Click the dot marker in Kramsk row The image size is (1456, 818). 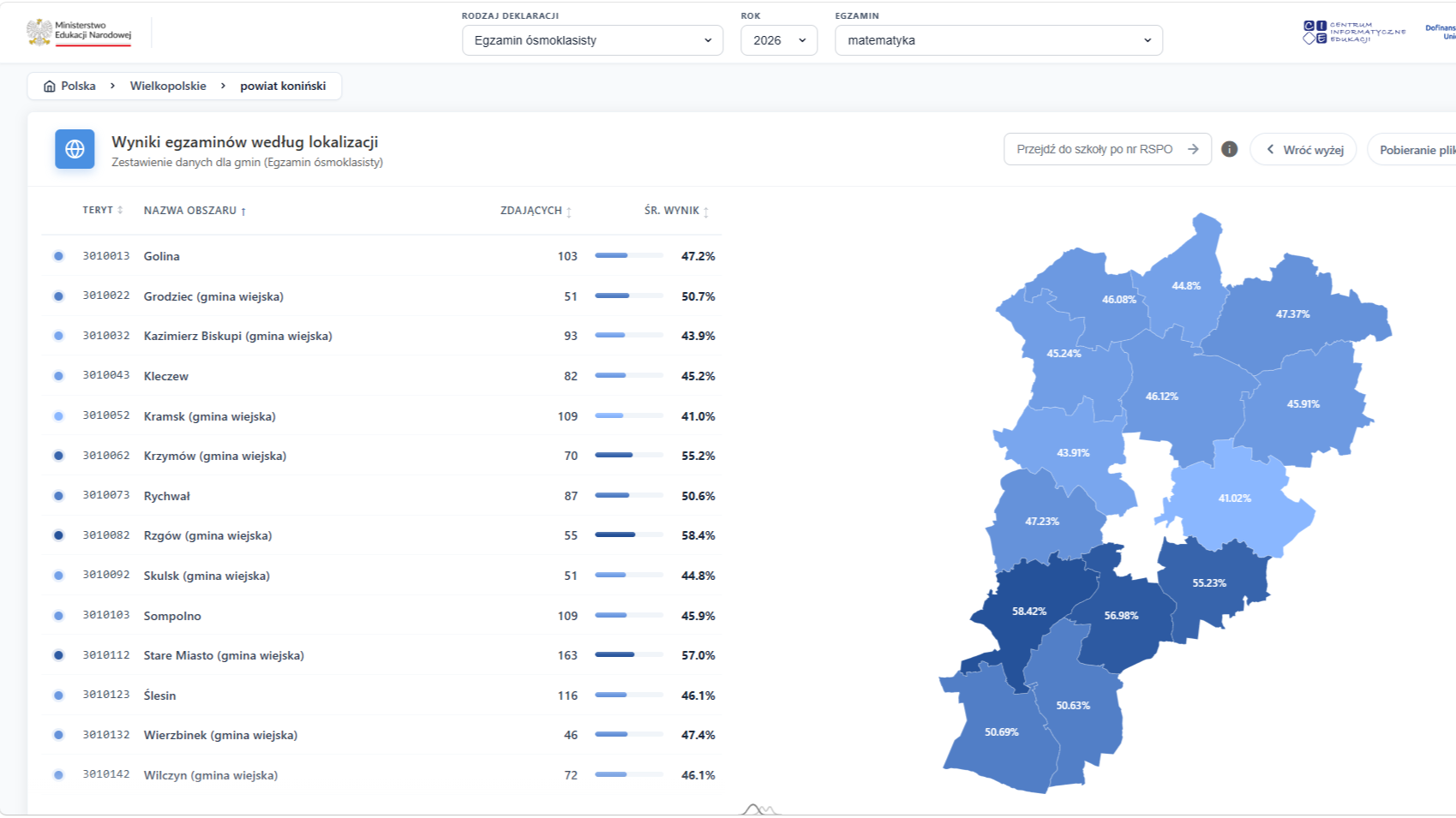click(58, 416)
